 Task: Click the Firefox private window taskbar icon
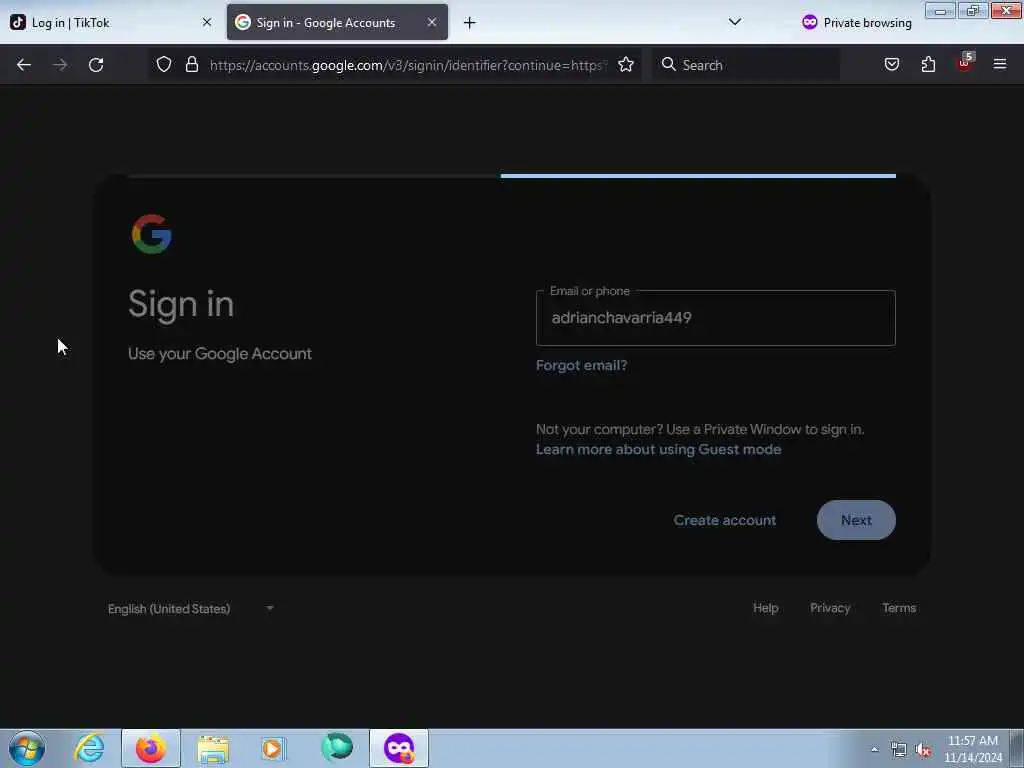coord(399,748)
